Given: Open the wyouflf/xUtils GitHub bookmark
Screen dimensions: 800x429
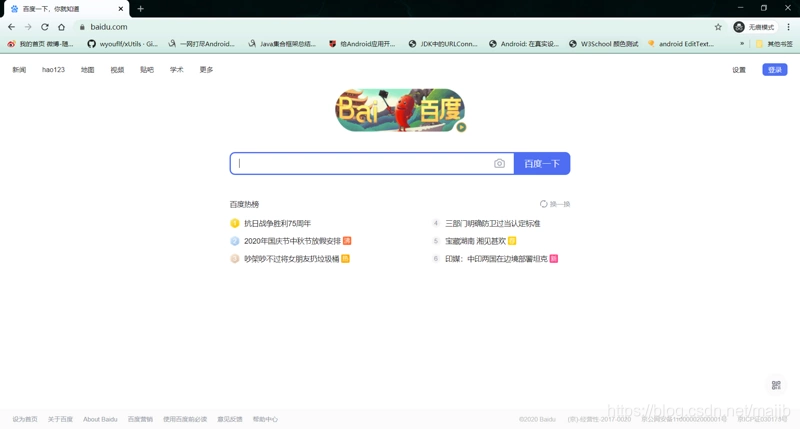Looking at the screenshot, I should (122, 44).
